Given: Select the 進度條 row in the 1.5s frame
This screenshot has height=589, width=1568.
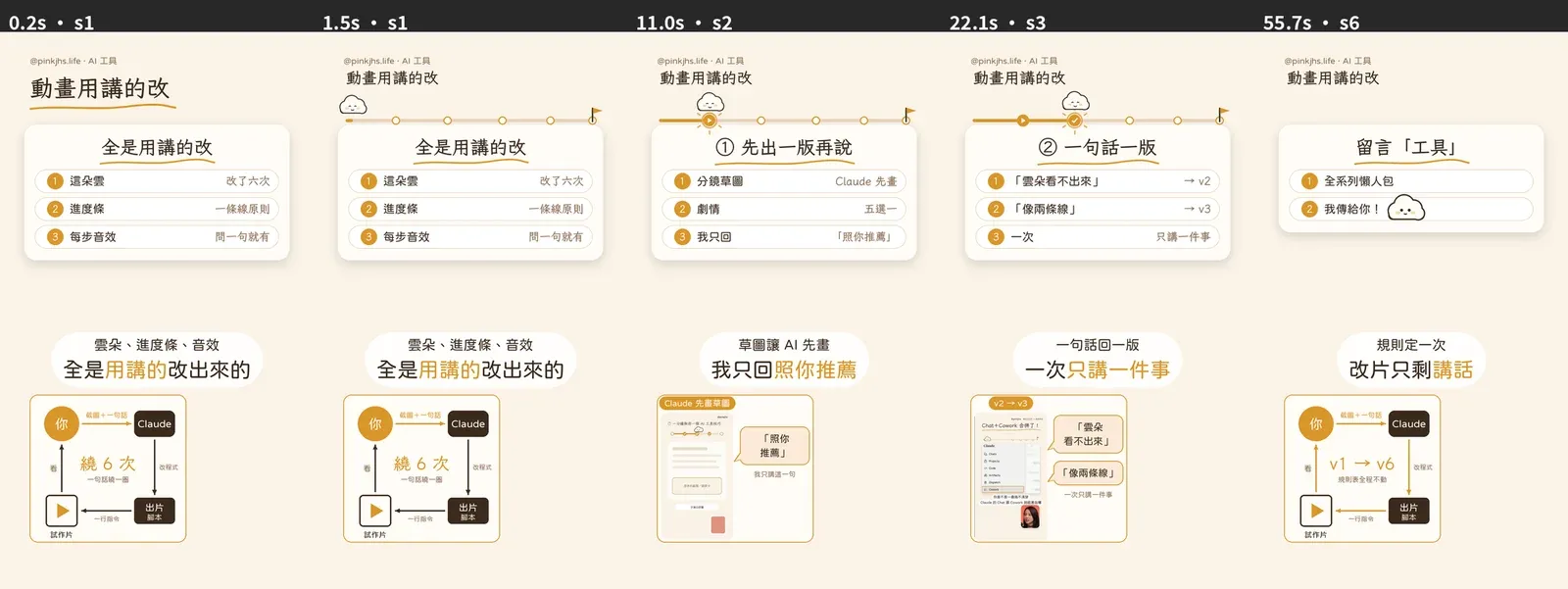Looking at the screenshot, I should [x=470, y=209].
